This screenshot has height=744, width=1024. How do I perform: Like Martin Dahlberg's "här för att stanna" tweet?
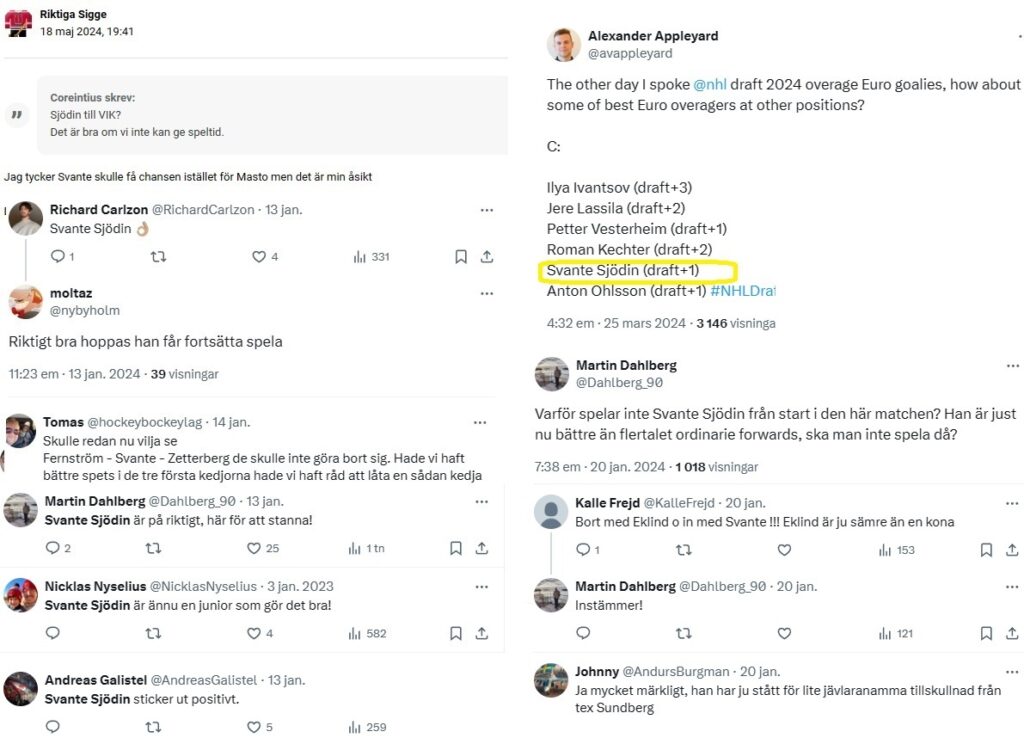(254, 548)
